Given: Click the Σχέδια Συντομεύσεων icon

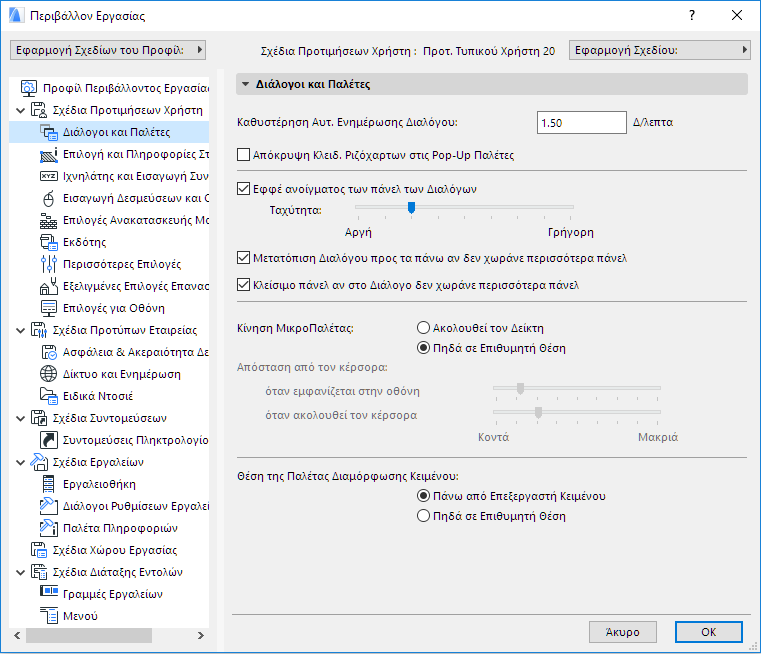Looking at the screenshot, I should (39, 418).
